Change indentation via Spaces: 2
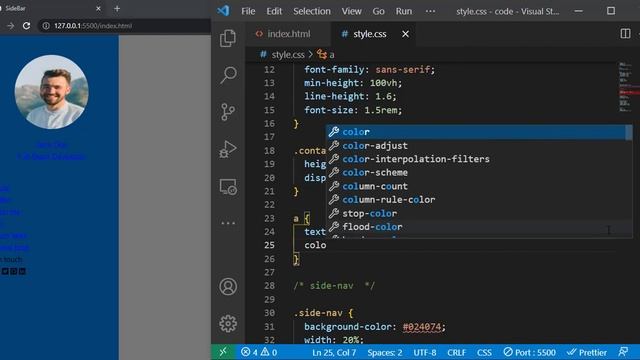Viewport: 640px width, 360px height. click(384, 352)
